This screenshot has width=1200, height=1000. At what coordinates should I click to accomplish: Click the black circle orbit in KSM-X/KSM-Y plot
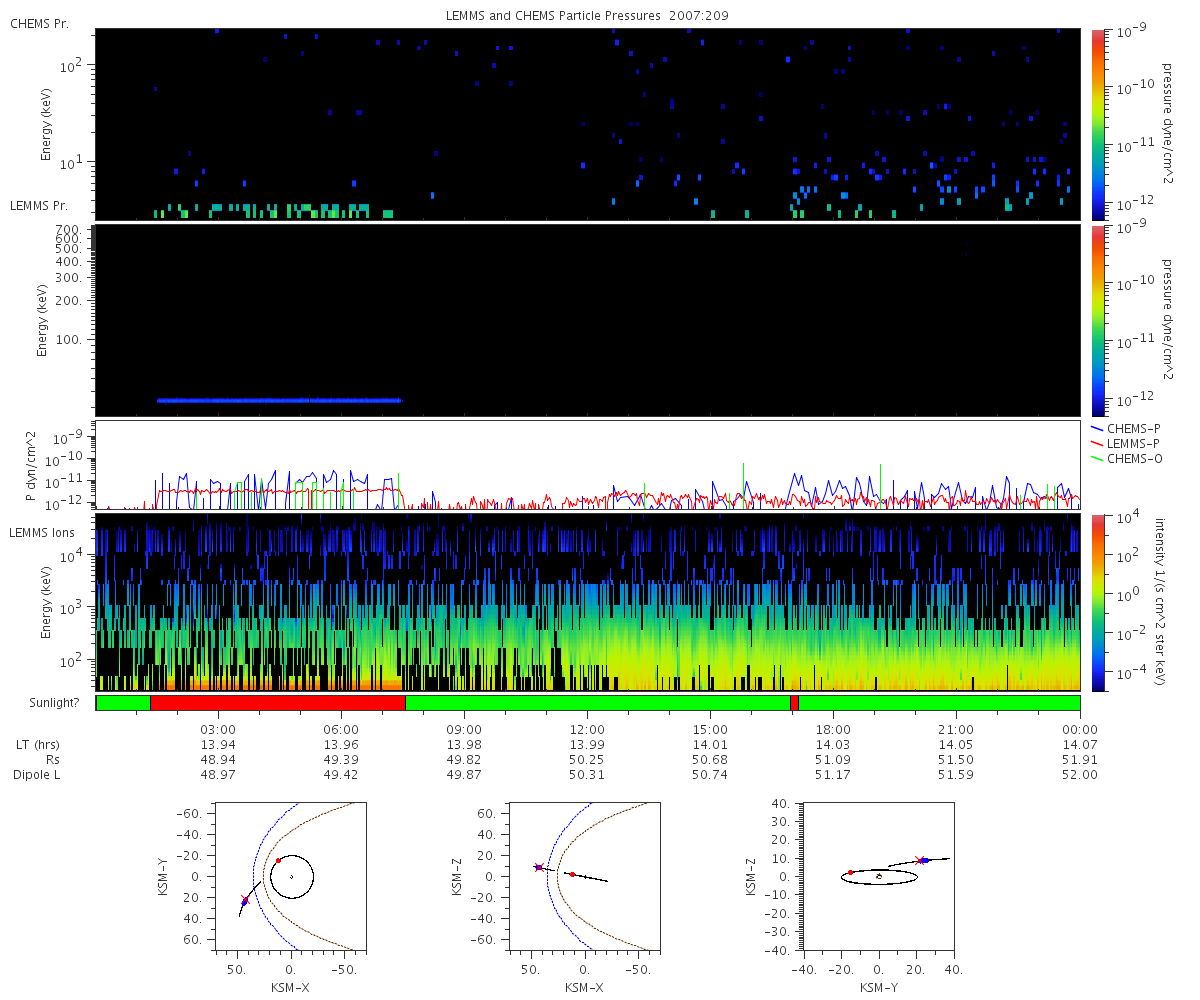coord(292,877)
